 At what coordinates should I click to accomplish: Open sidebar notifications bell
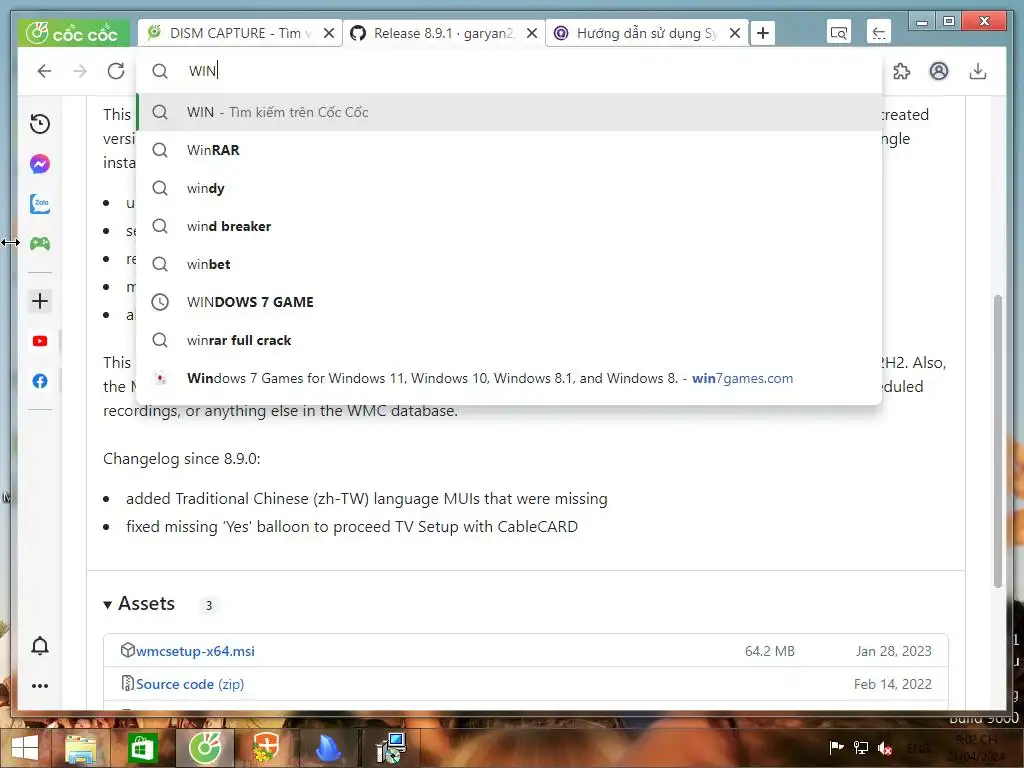pyautogui.click(x=40, y=646)
